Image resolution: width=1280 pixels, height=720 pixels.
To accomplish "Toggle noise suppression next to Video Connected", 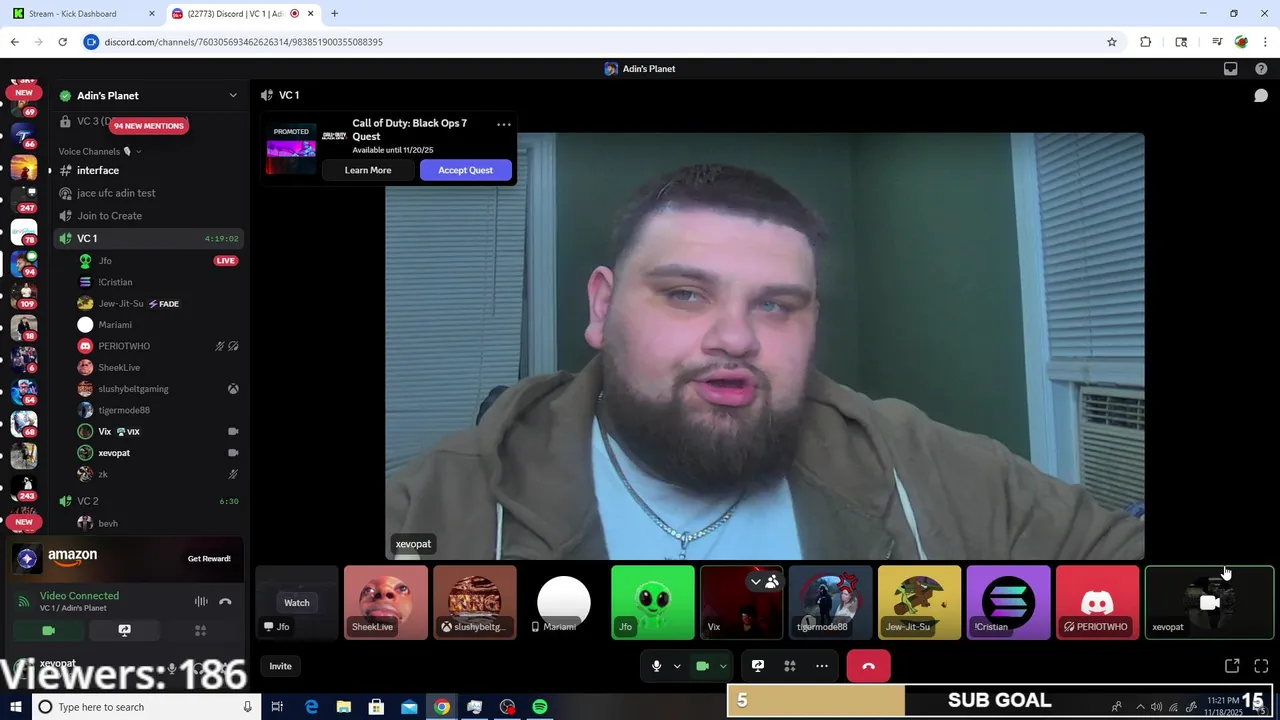I will (201, 601).
